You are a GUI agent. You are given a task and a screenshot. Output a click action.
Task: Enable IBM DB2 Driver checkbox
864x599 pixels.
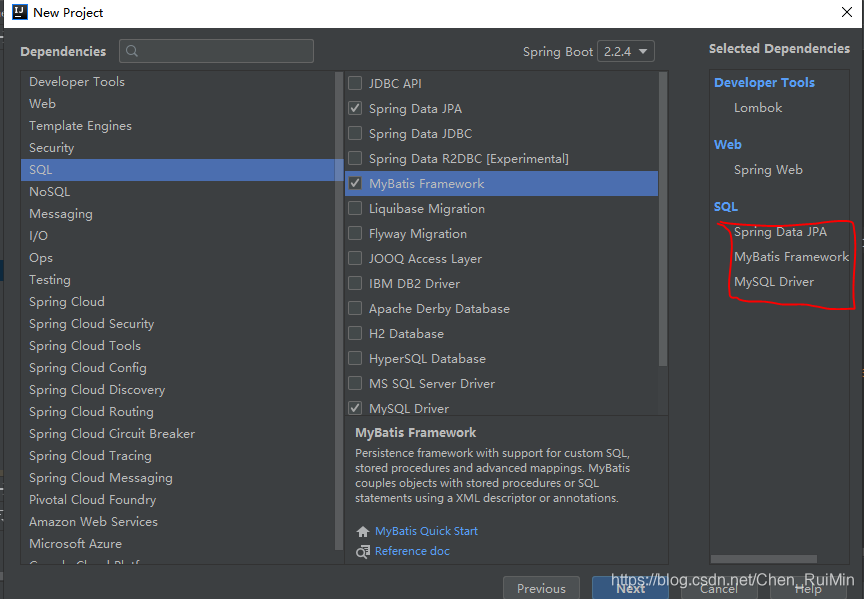tap(355, 283)
